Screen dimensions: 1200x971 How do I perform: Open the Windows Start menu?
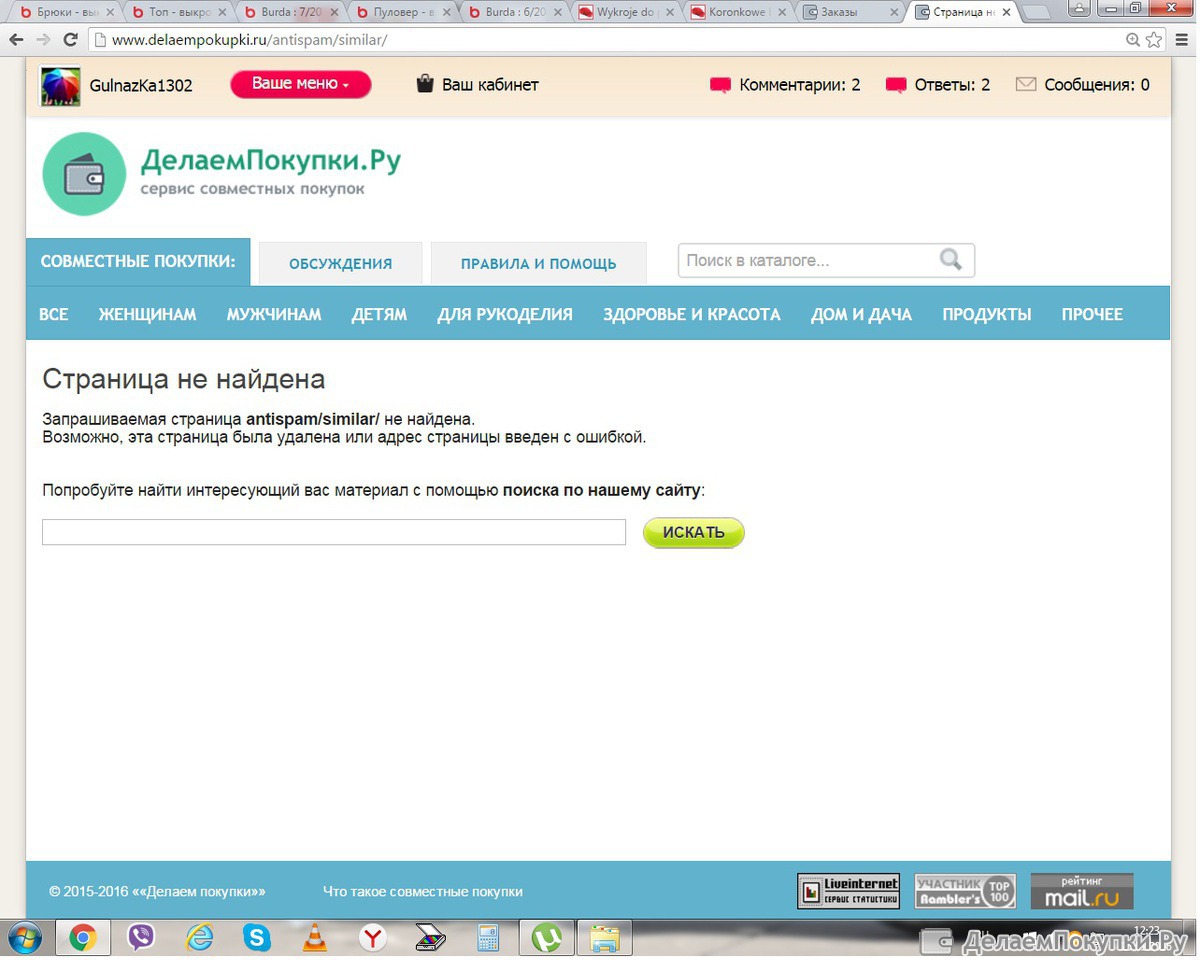click(24, 938)
